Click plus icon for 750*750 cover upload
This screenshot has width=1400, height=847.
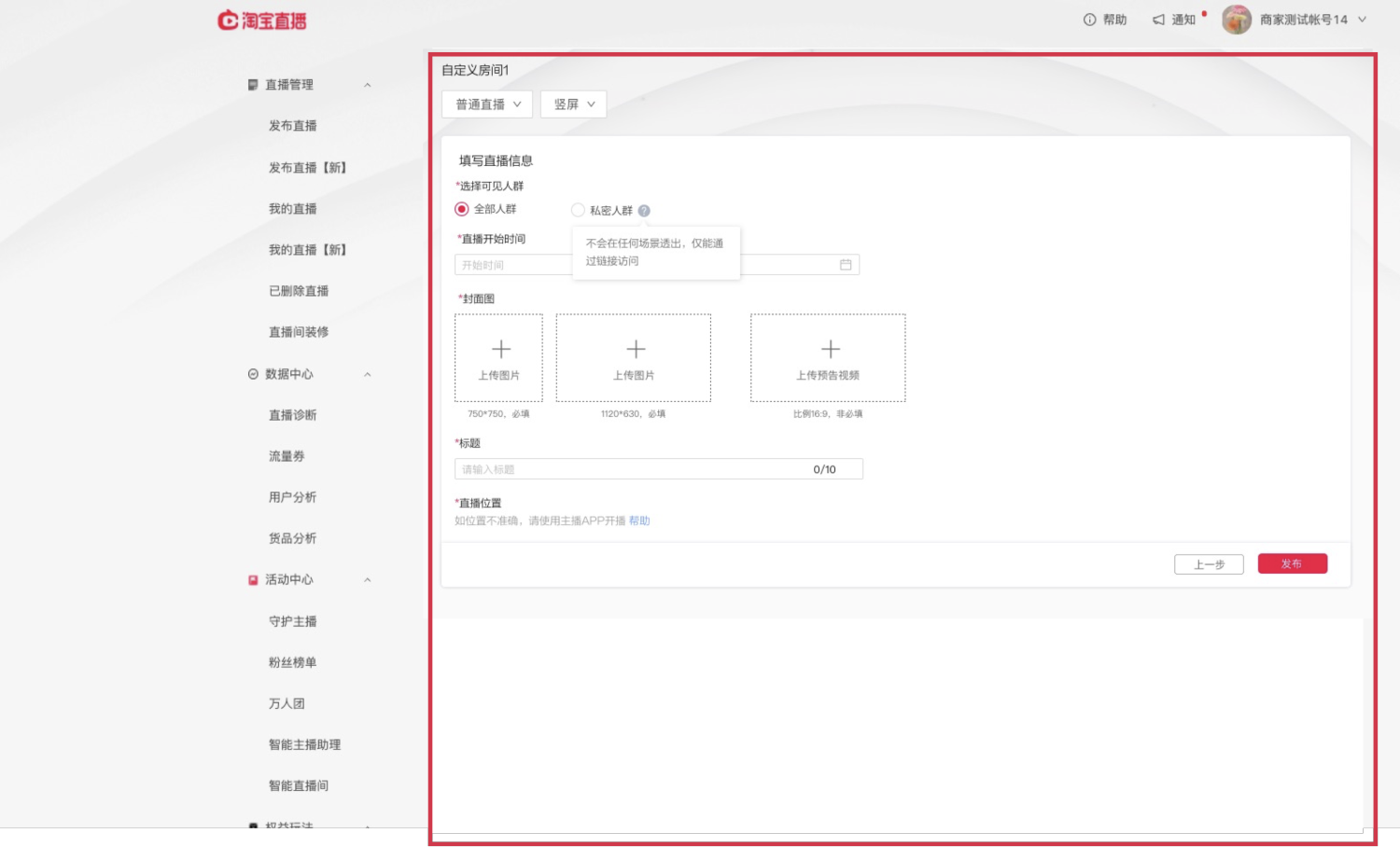(x=501, y=349)
